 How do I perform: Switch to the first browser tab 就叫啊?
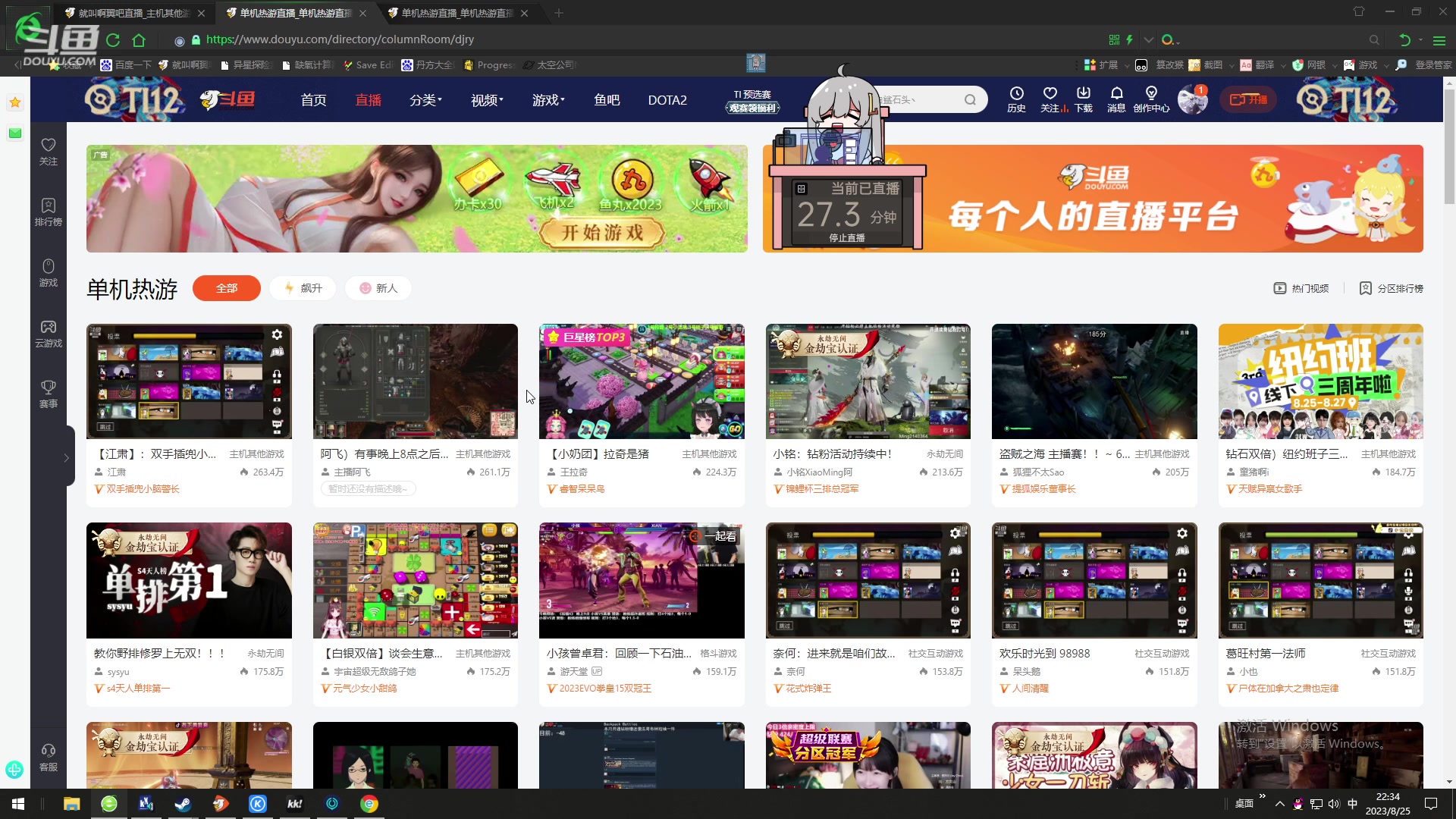click(x=134, y=13)
